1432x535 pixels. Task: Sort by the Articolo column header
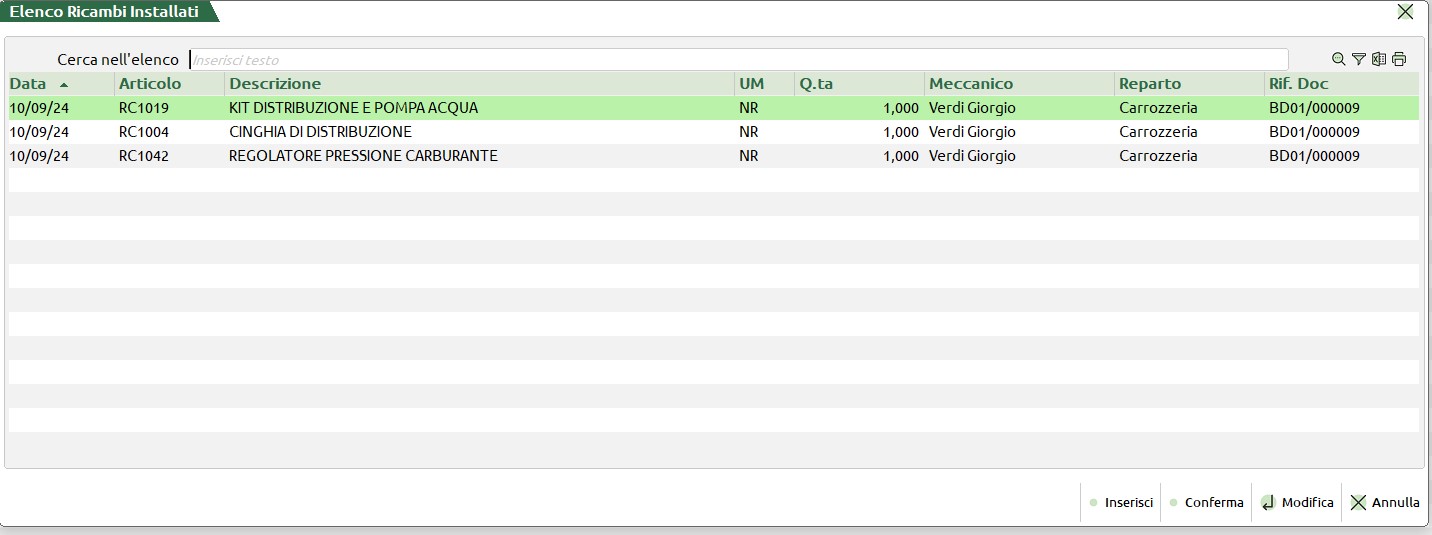pos(150,84)
